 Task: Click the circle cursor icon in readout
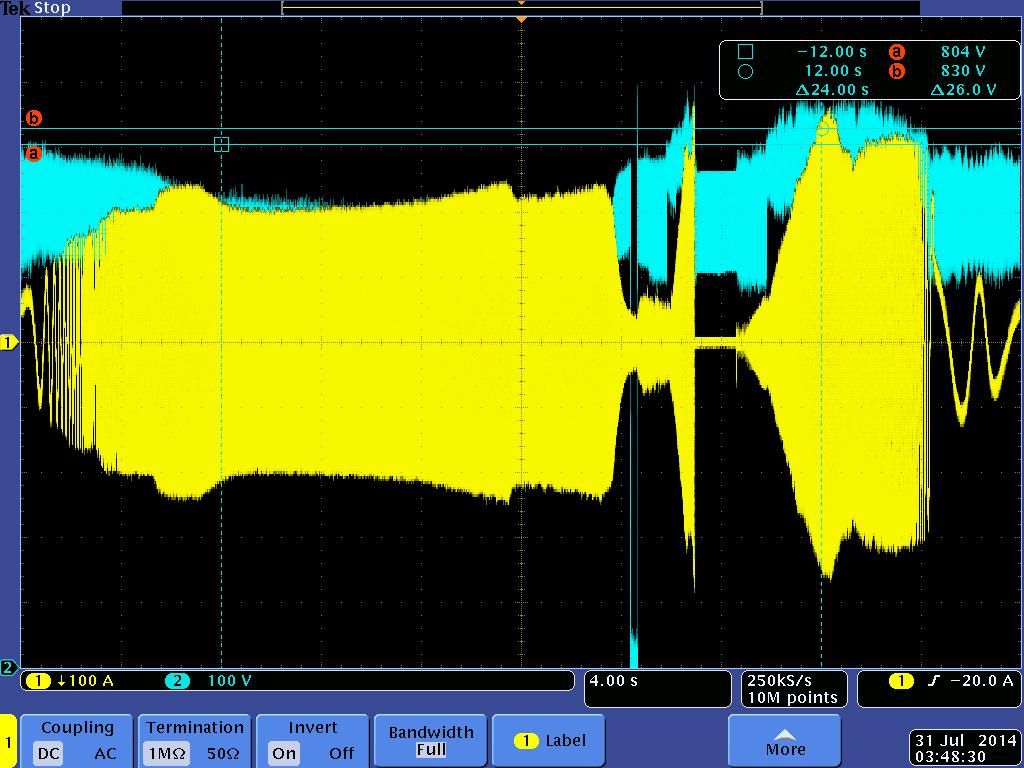click(745, 71)
